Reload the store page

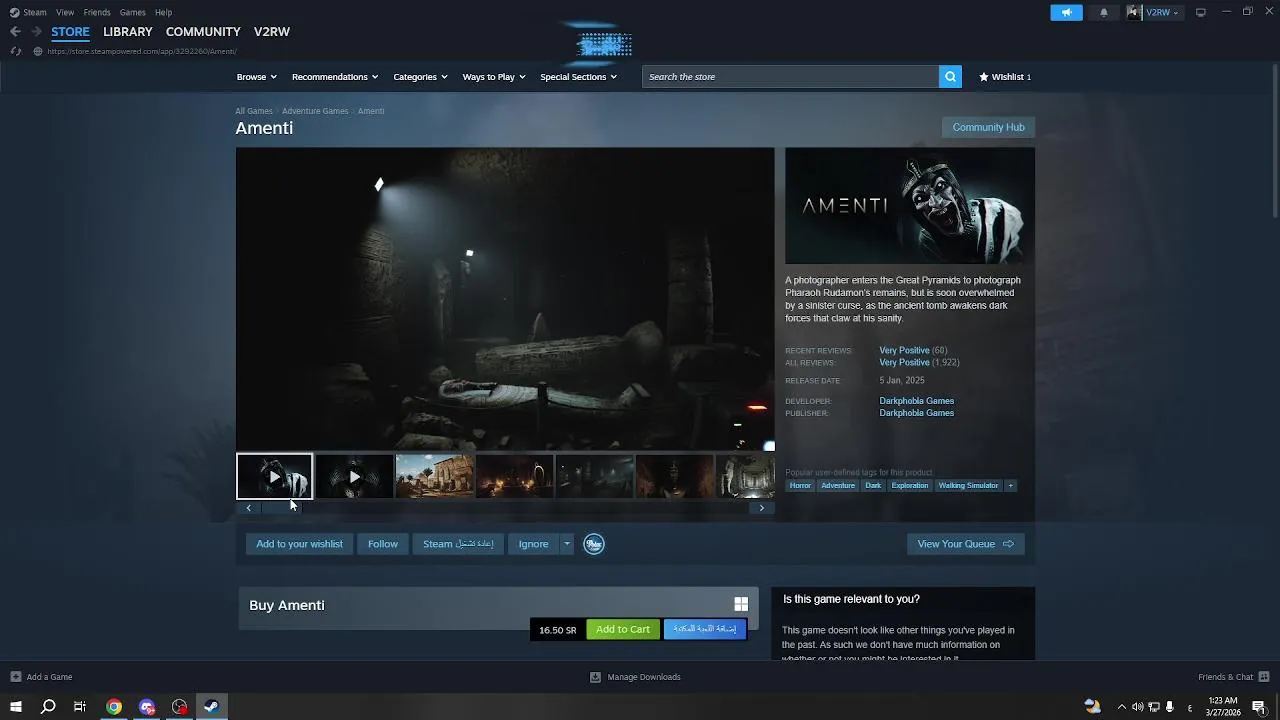pos(15,51)
